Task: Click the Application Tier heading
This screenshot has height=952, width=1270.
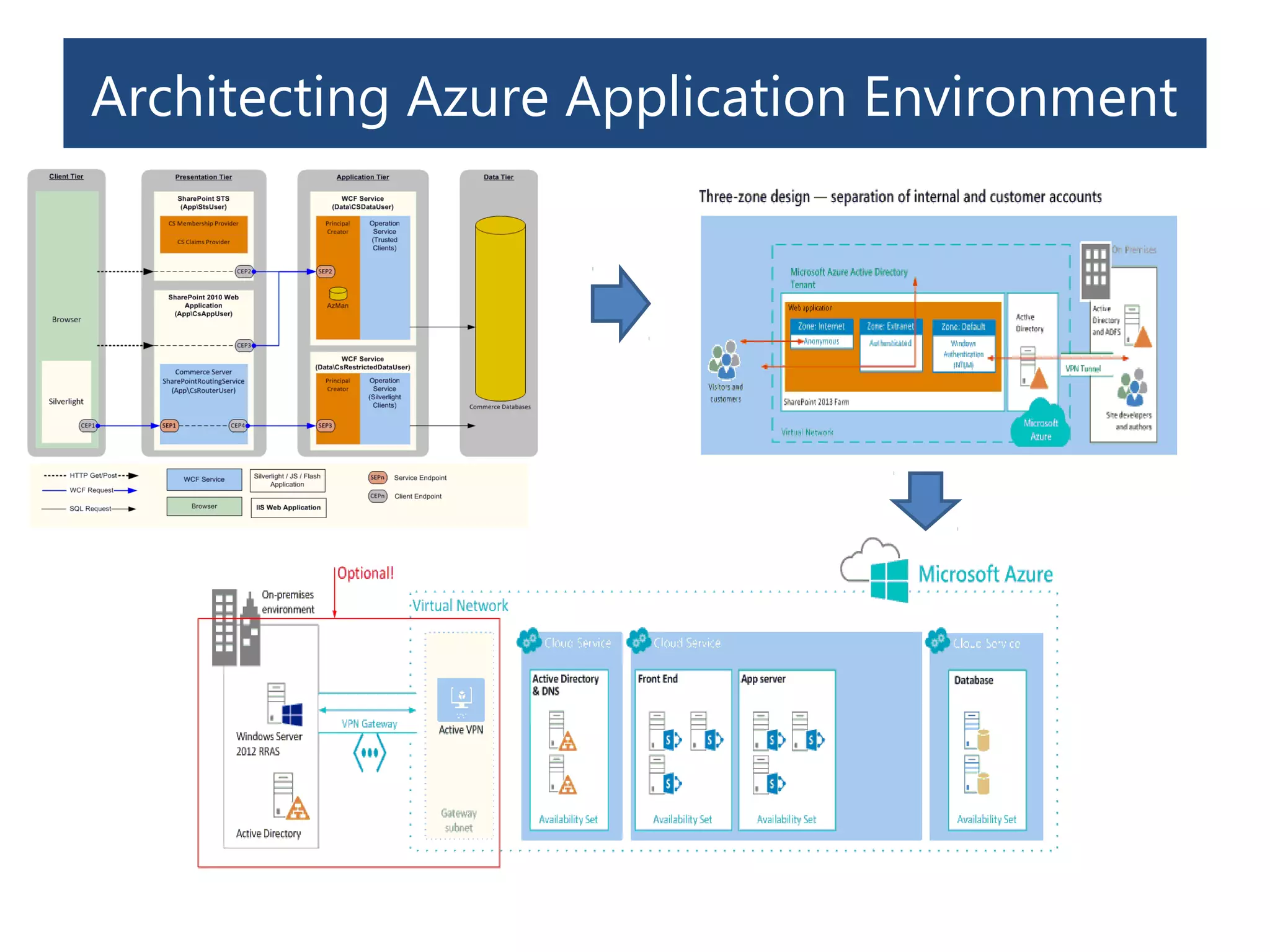Action: tap(363, 177)
